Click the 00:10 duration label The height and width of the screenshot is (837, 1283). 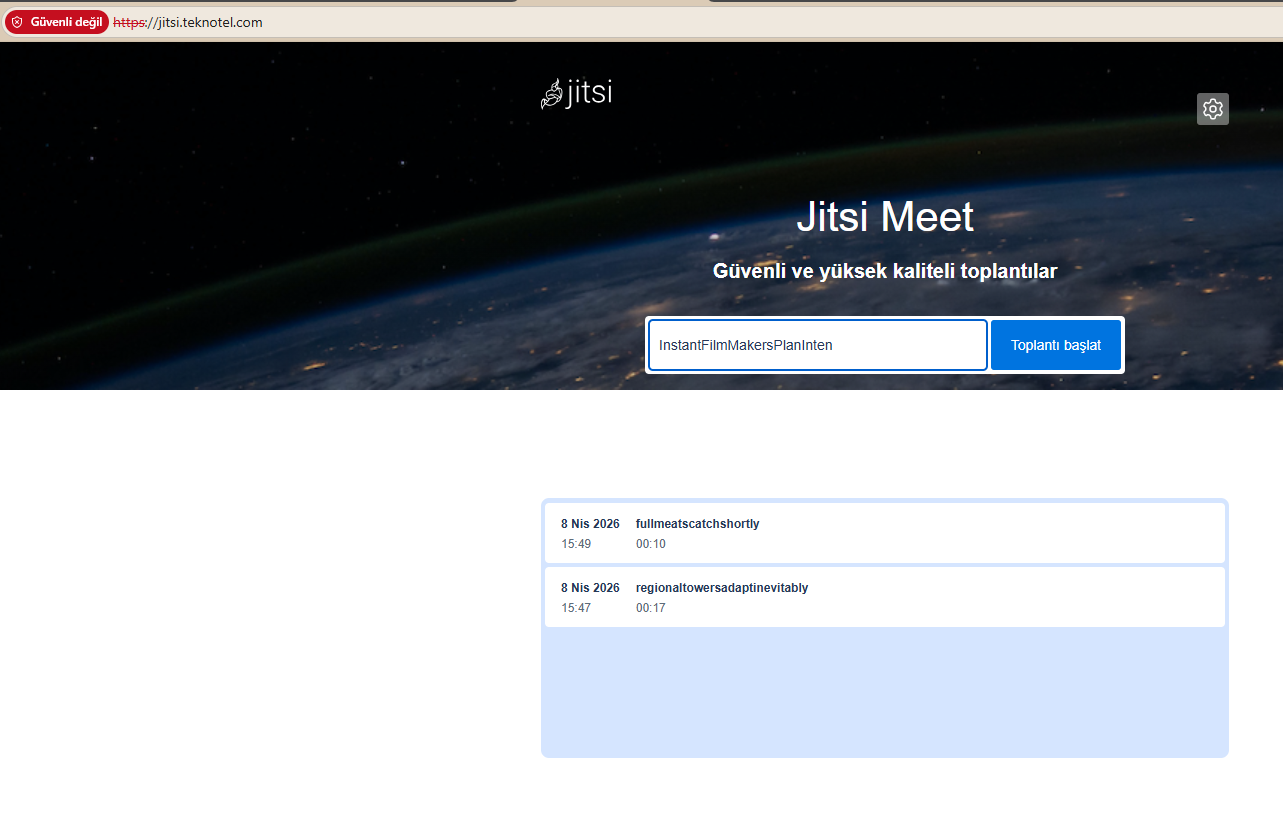pyautogui.click(x=650, y=544)
